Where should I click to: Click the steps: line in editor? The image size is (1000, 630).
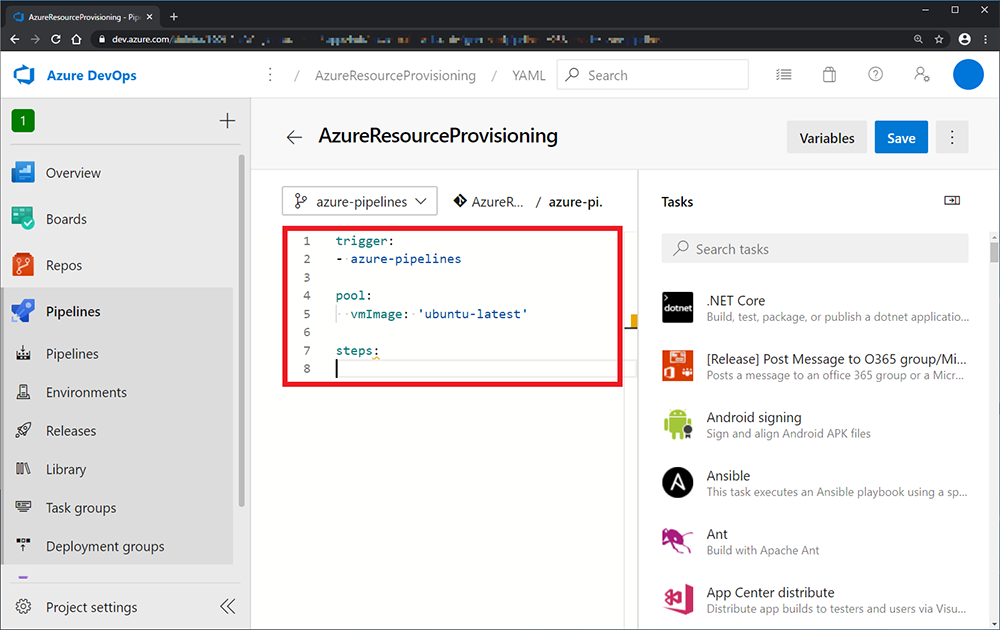tap(357, 351)
